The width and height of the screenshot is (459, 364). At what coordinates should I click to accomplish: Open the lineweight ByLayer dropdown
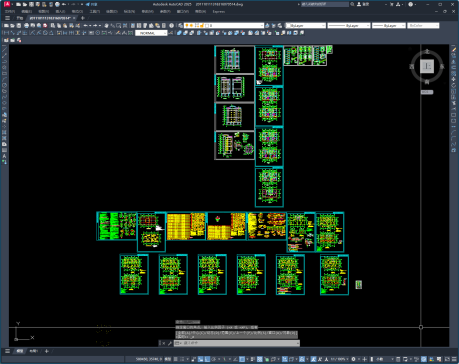(x=389, y=25)
